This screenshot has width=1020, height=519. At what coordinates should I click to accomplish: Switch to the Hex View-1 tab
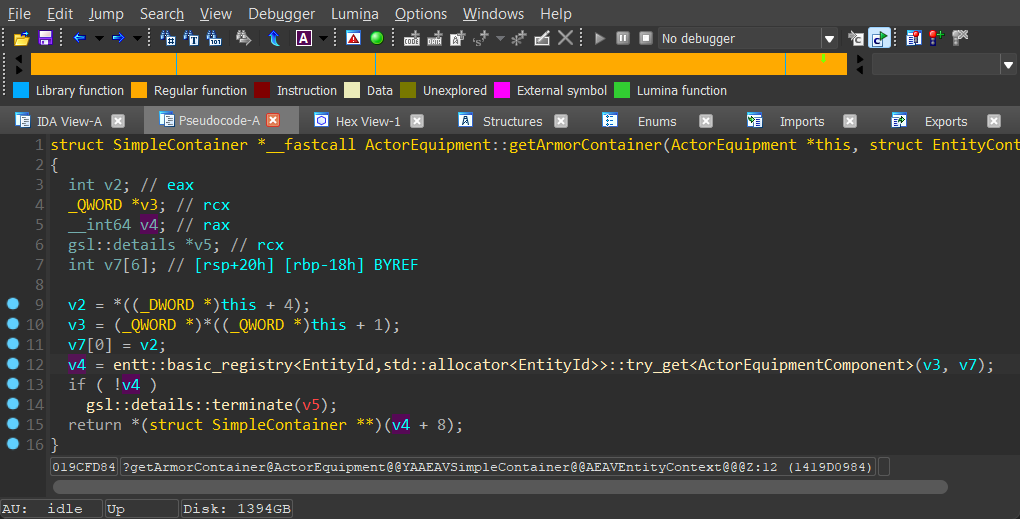coord(367,121)
